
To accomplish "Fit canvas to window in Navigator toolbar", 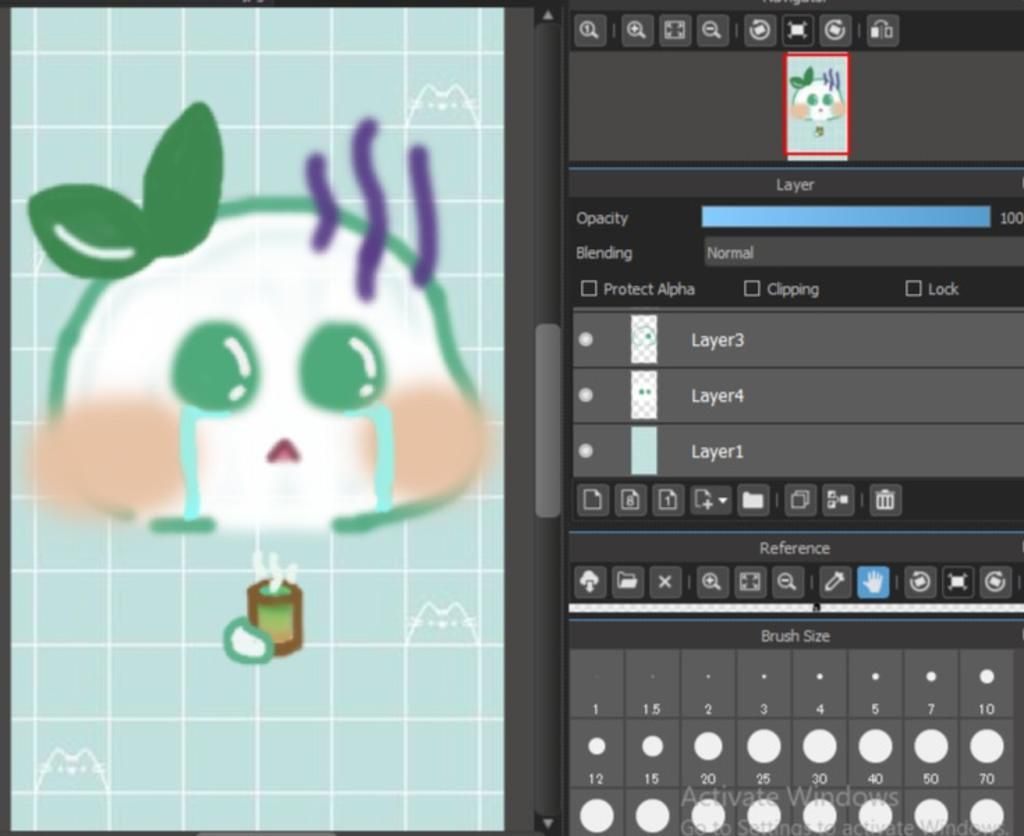I will [674, 30].
